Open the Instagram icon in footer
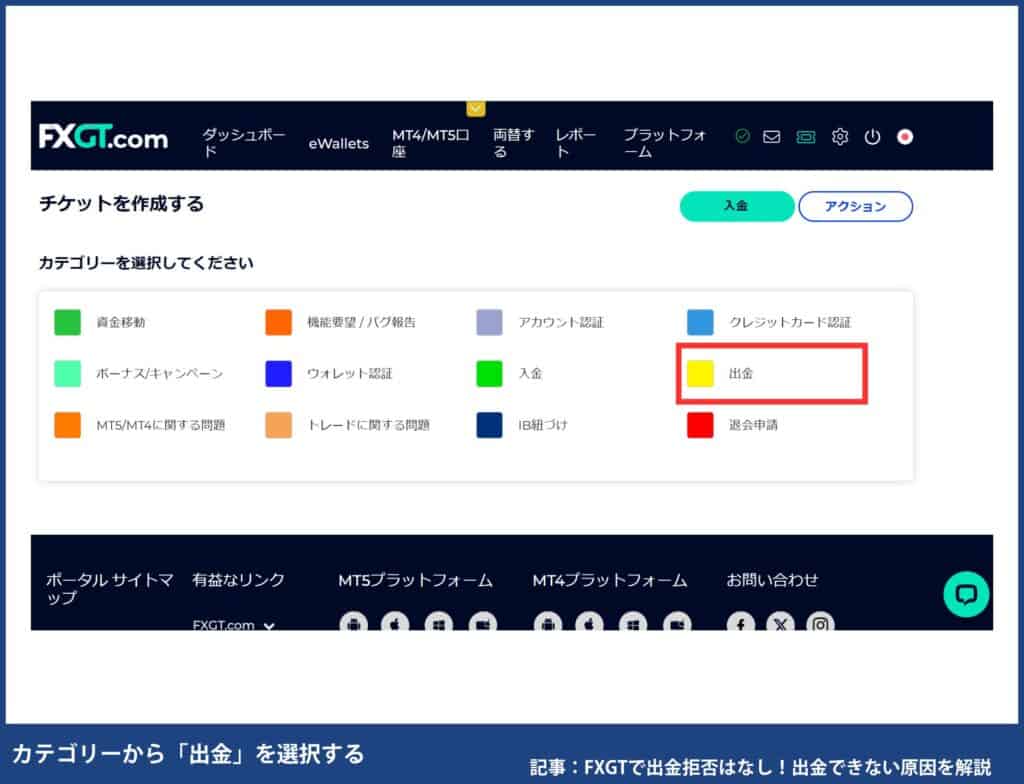1024x784 pixels. pos(820,623)
